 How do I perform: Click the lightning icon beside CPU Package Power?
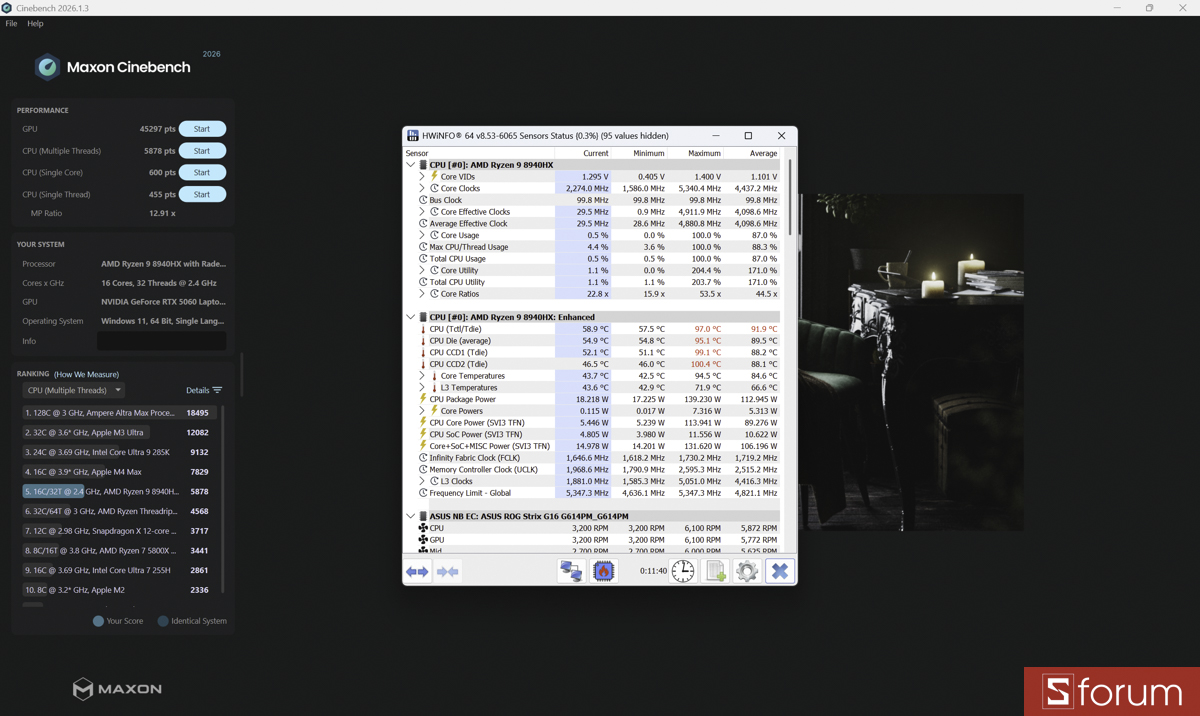[x=423, y=399]
